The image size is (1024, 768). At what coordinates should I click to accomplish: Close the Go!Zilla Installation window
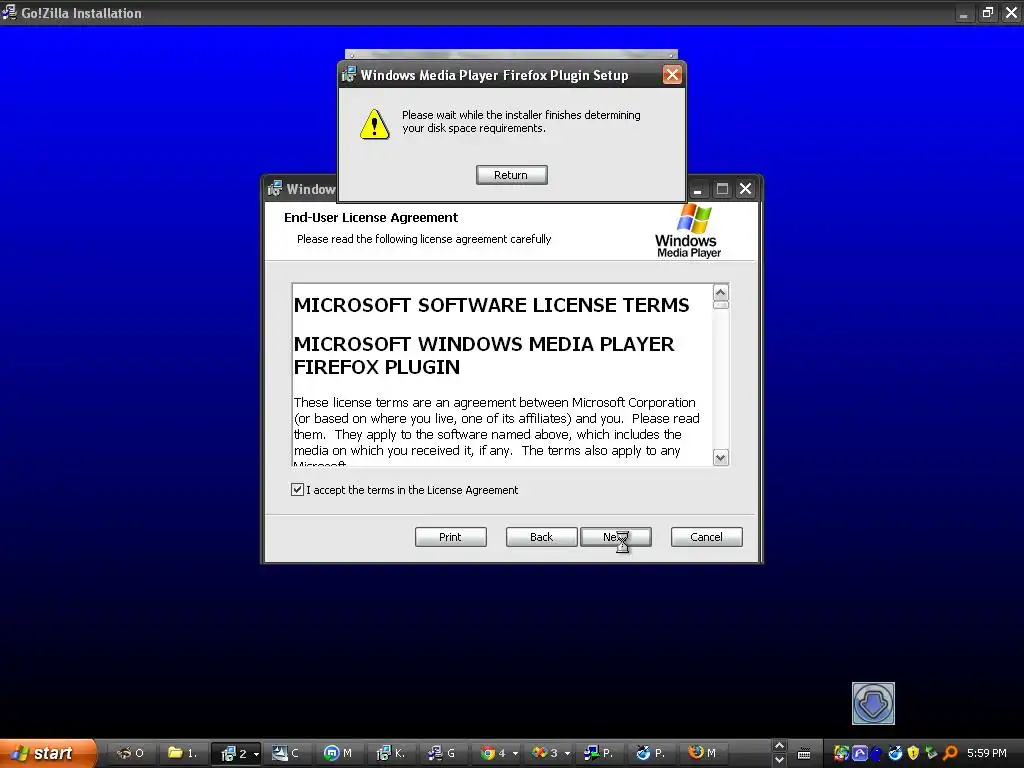1012,12
